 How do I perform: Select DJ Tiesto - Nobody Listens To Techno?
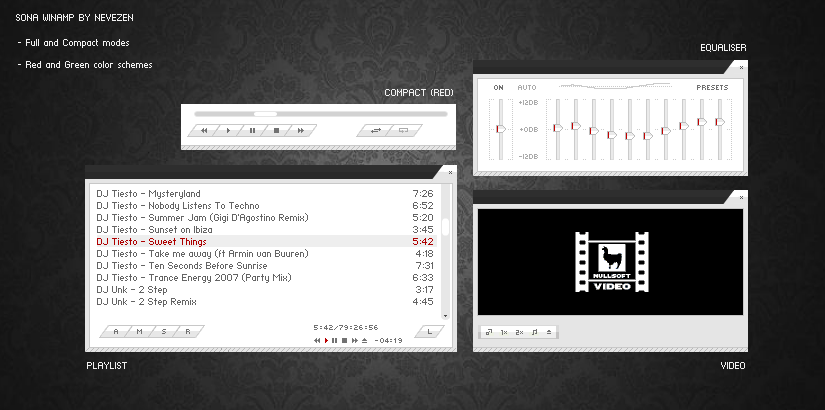265,206
